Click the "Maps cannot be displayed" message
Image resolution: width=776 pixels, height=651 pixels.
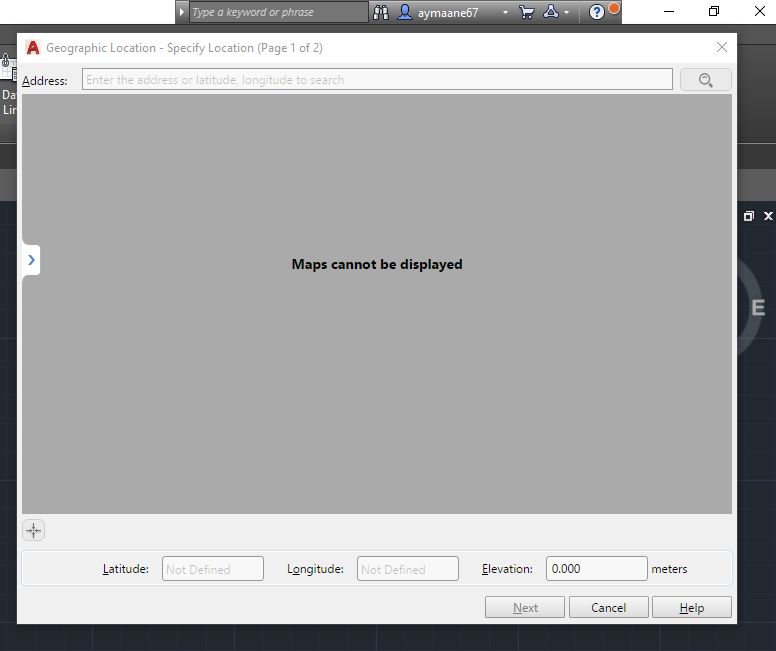tap(377, 264)
